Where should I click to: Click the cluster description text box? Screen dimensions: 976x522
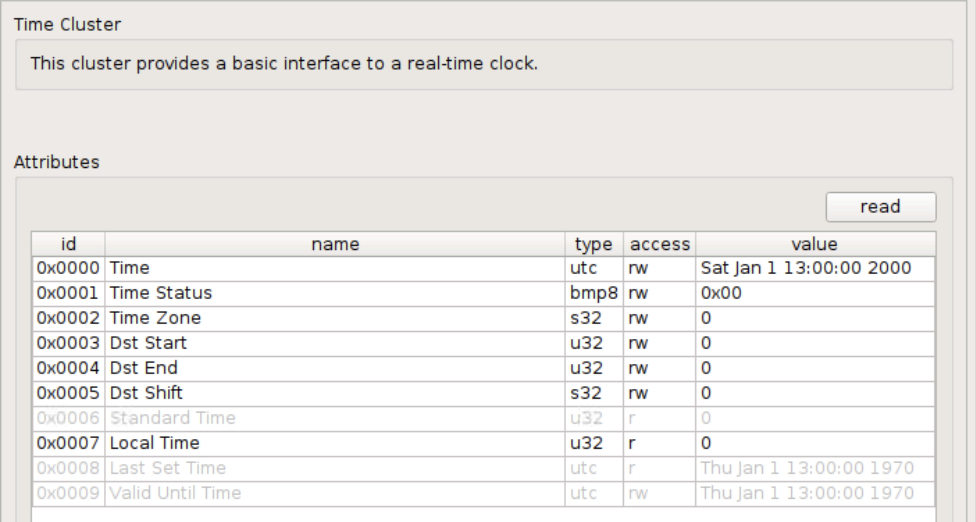(x=484, y=64)
